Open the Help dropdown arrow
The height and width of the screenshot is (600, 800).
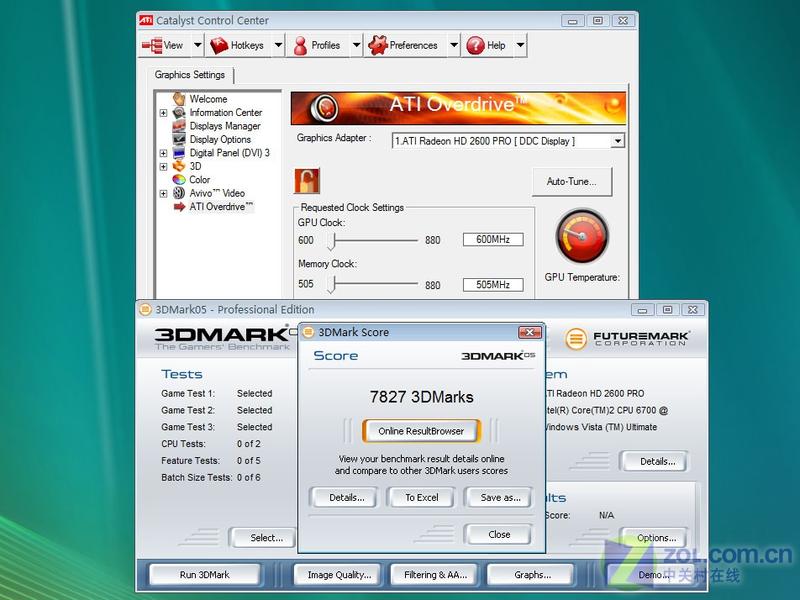520,45
